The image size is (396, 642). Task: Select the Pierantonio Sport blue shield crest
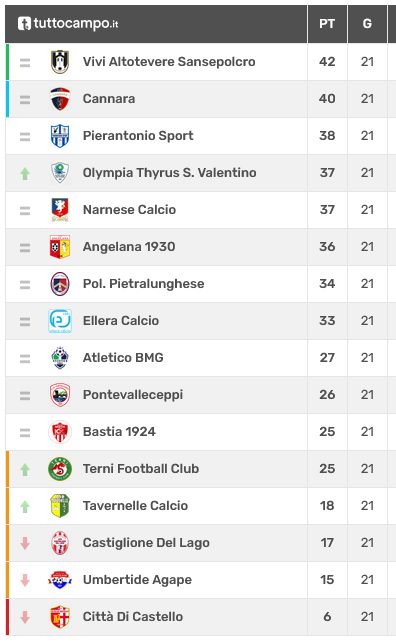coord(60,136)
